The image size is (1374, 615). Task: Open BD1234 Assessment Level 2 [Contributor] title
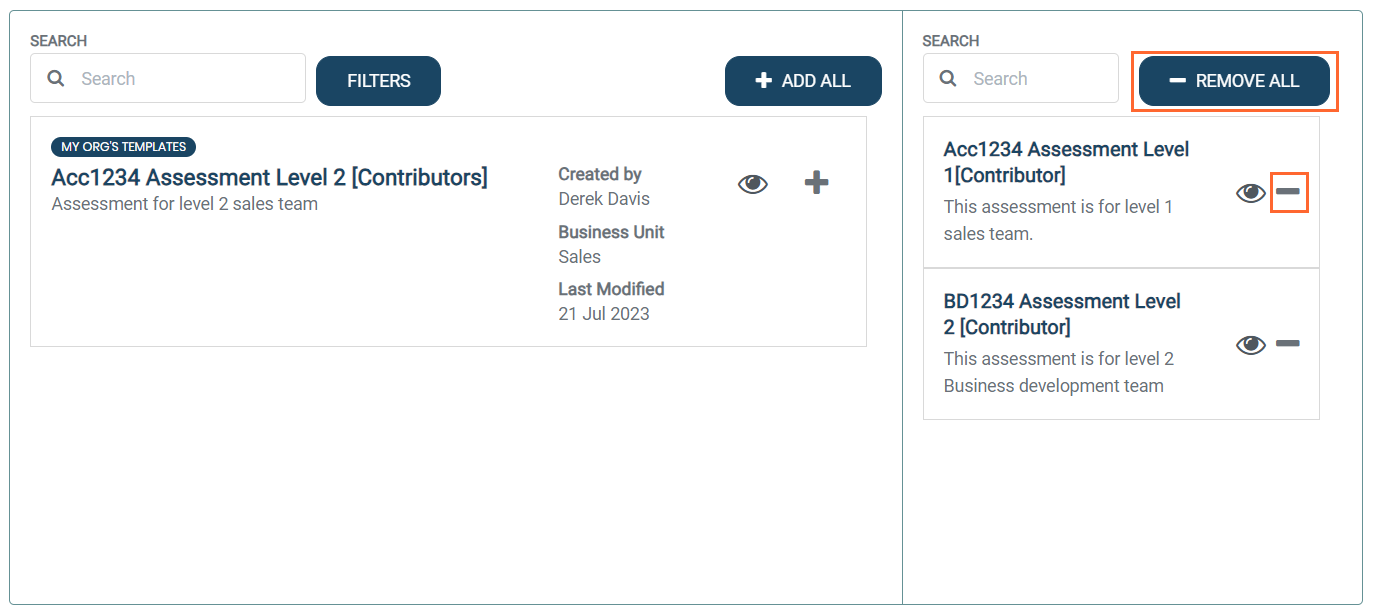point(1062,314)
